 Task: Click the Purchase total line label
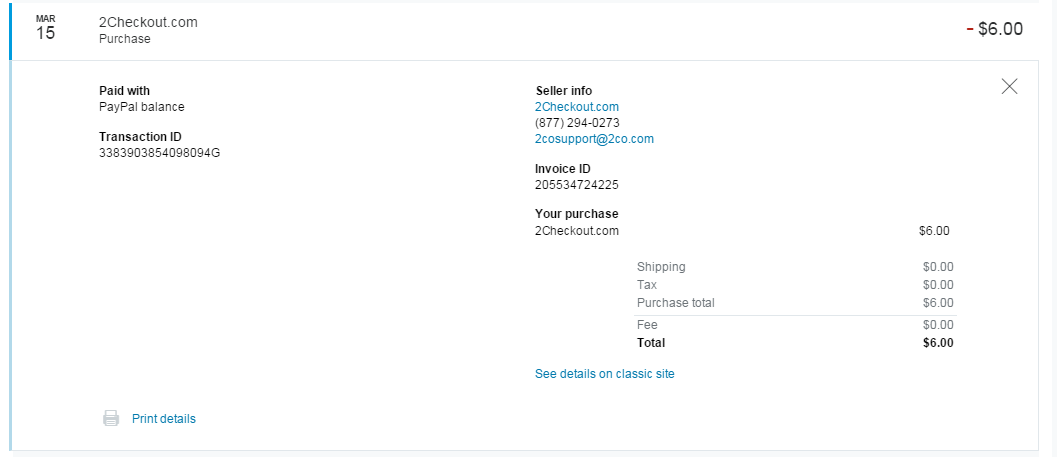click(x=675, y=303)
